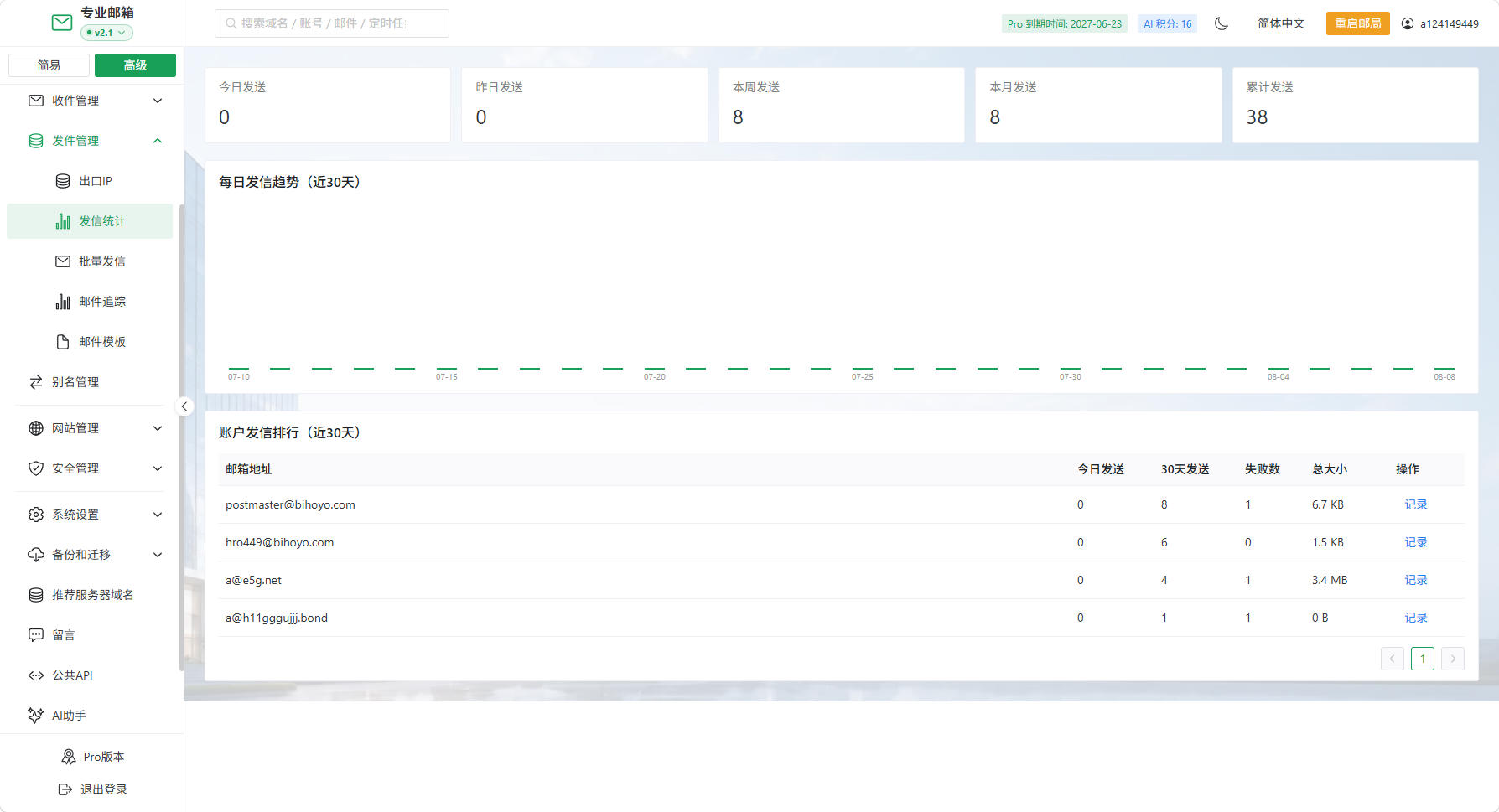Click the green mail logo icon
The image size is (1499, 812).
coord(62,23)
